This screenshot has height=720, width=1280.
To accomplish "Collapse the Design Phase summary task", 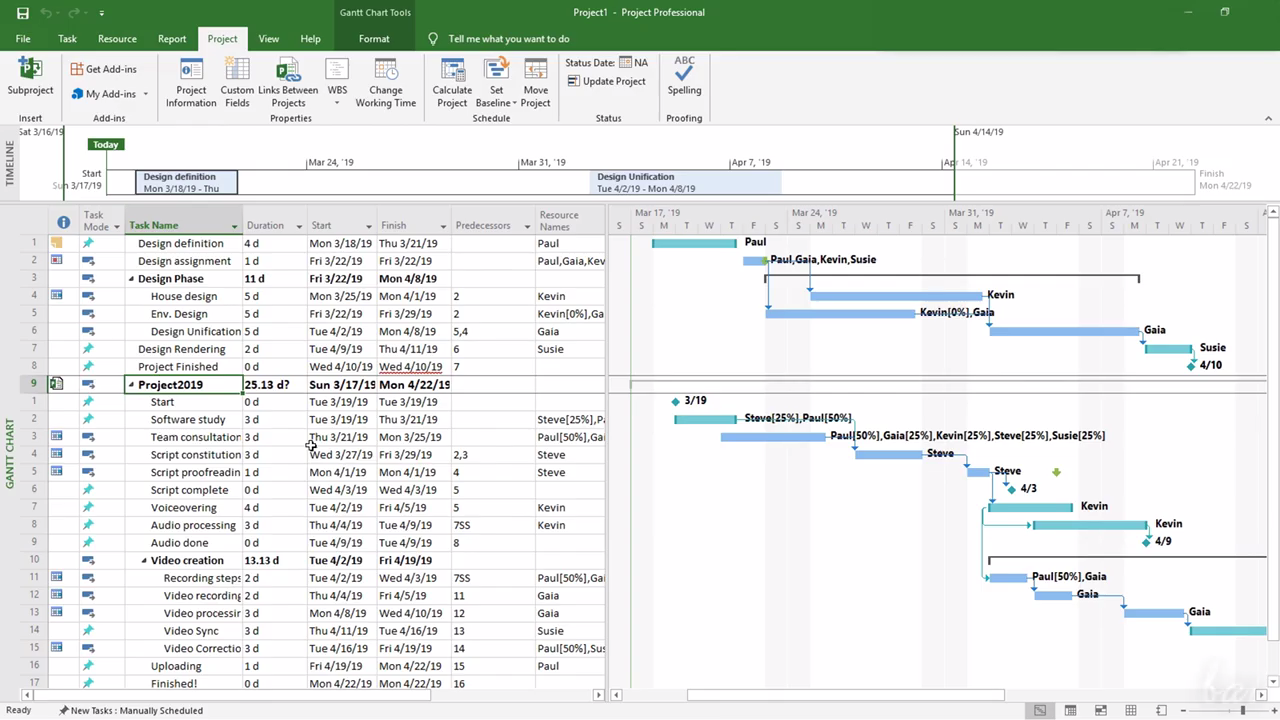I will tap(132, 279).
